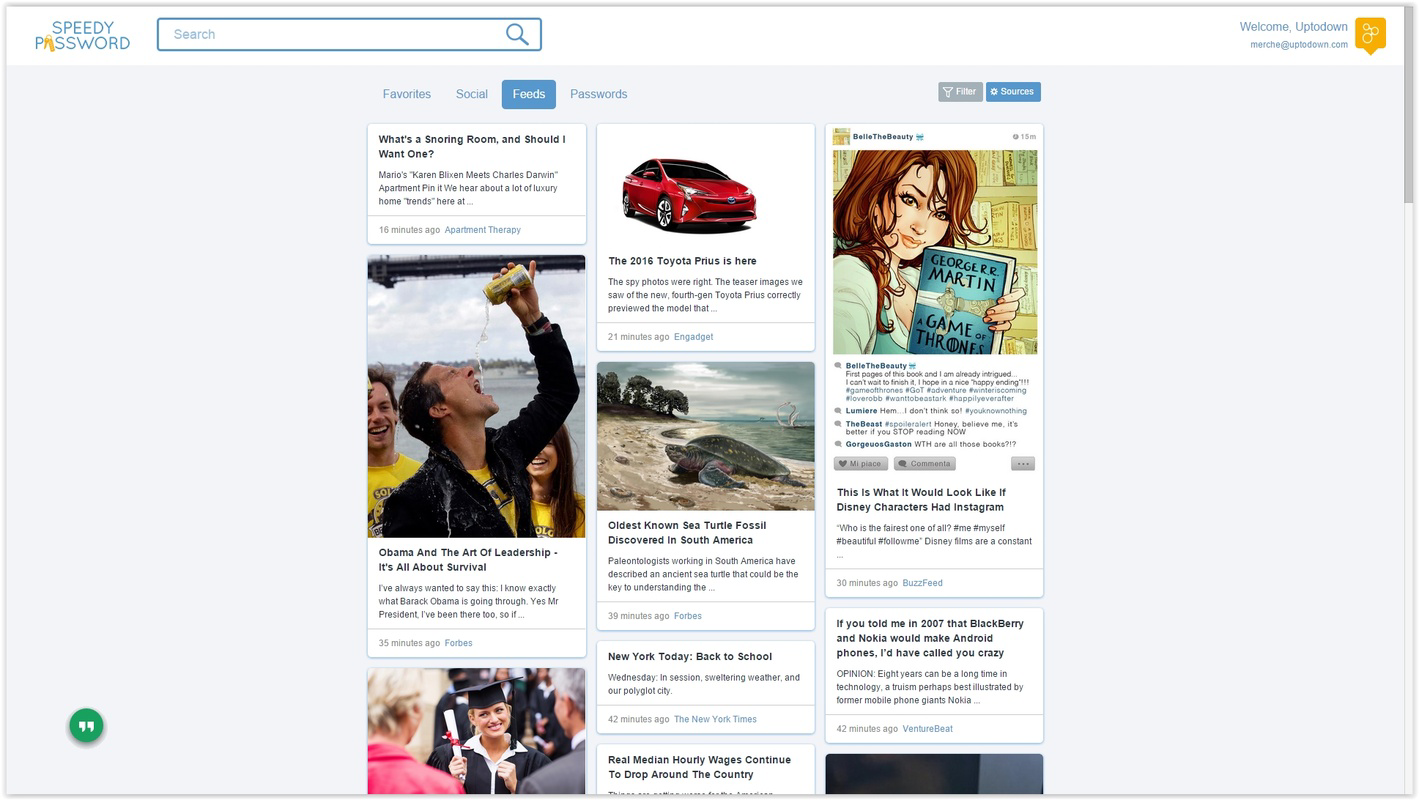Open the yellow user account badge
1419x800 pixels.
click(1370, 35)
